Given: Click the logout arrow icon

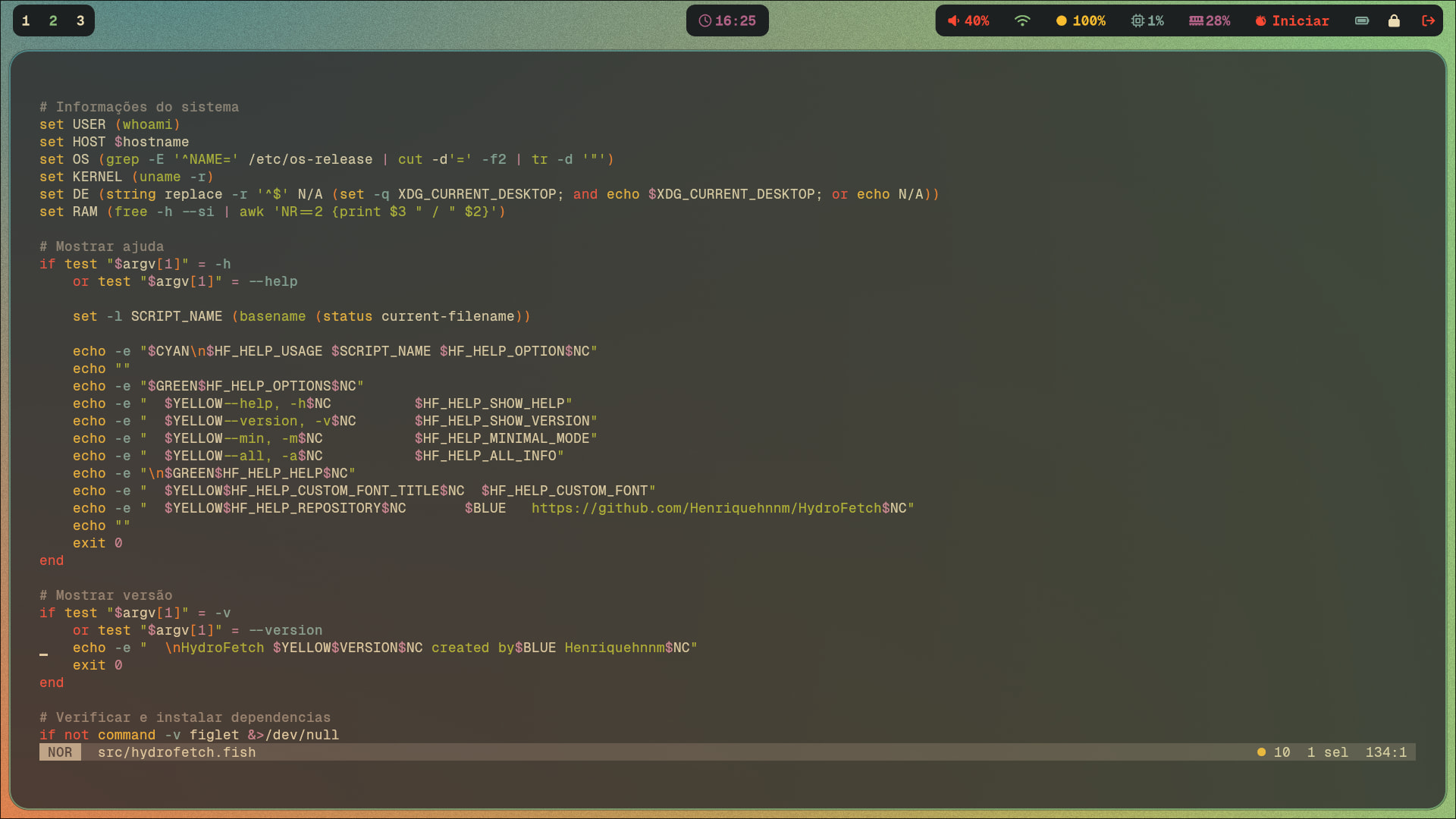Looking at the screenshot, I should pyautogui.click(x=1428, y=21).
